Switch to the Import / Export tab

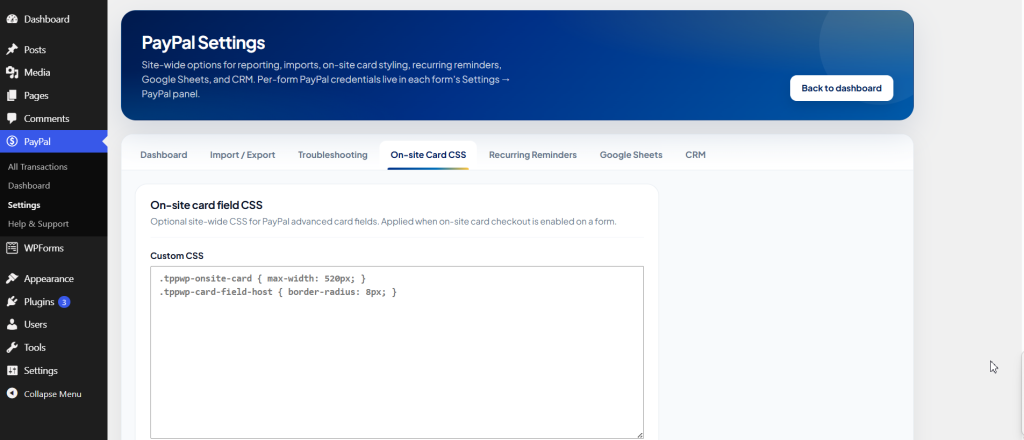pyautogui.click(x=242, y=155)
